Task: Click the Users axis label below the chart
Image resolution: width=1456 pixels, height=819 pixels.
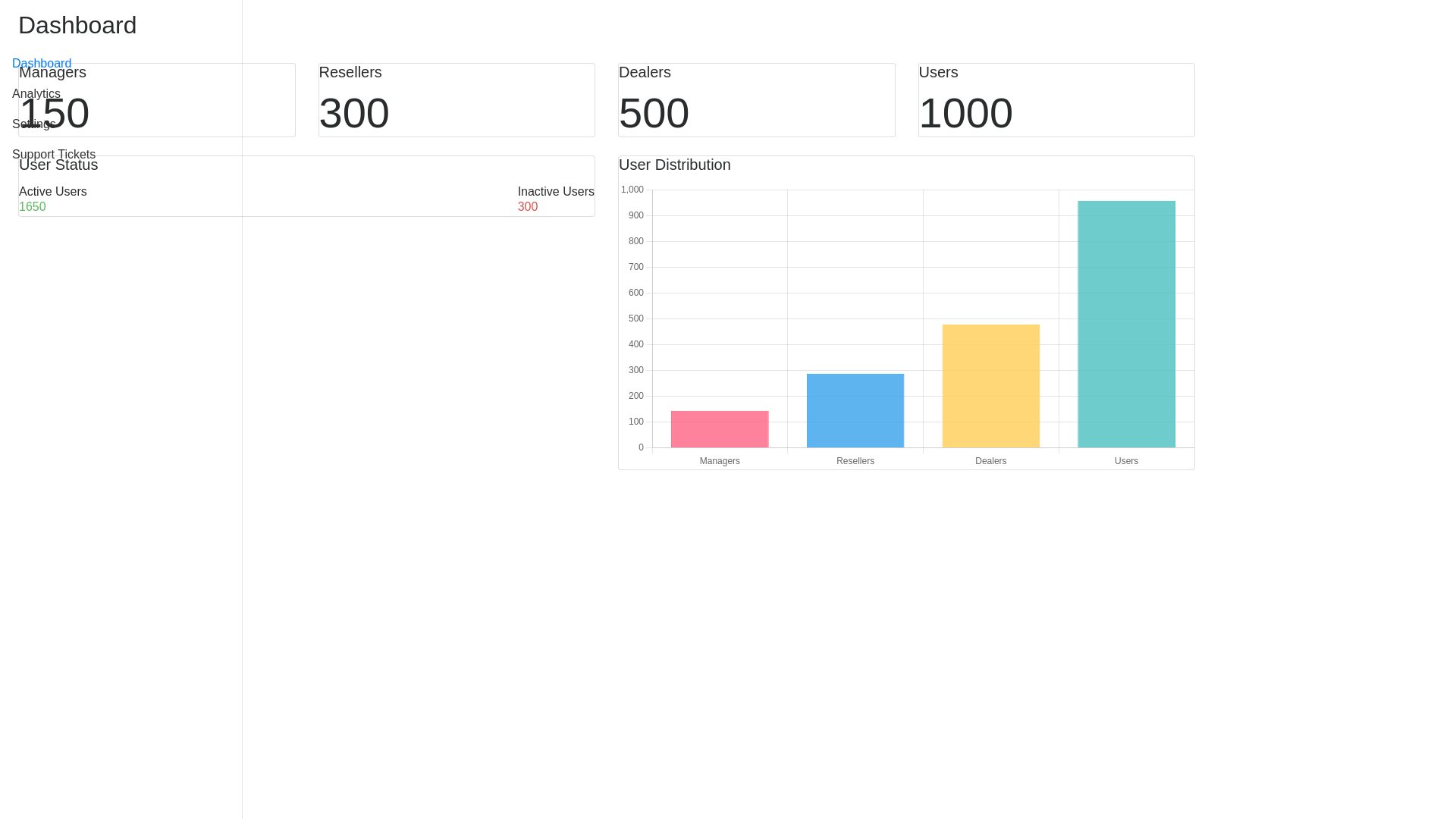Action: coord(1126,460)
